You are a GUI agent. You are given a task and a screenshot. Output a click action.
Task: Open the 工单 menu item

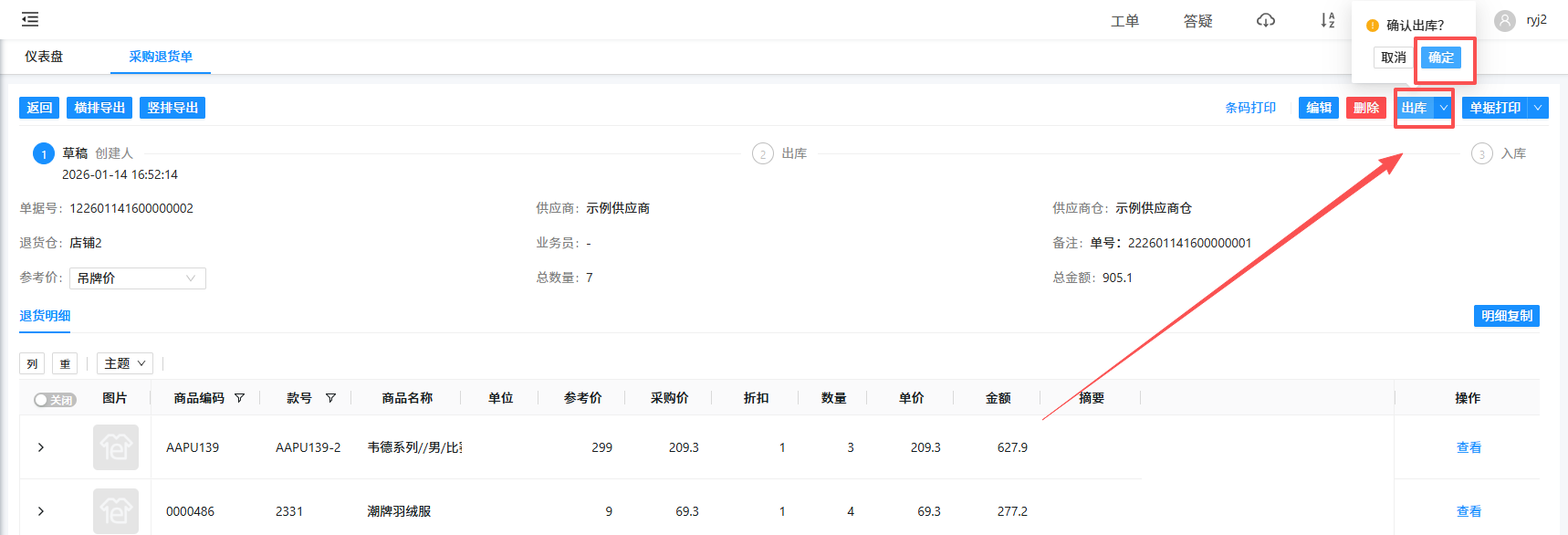(1124, 21)
